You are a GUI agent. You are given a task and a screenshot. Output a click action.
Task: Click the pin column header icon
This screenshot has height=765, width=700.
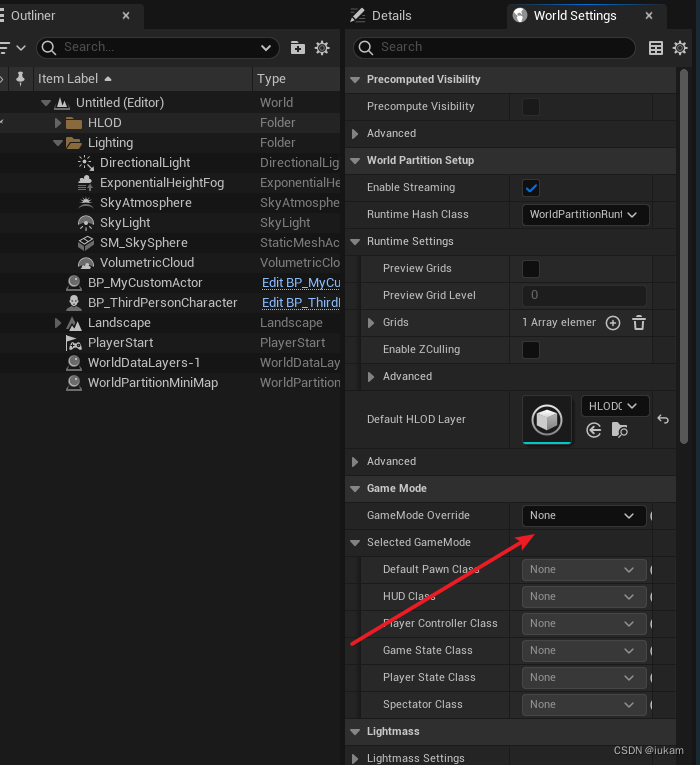click(x=20, y=79)
